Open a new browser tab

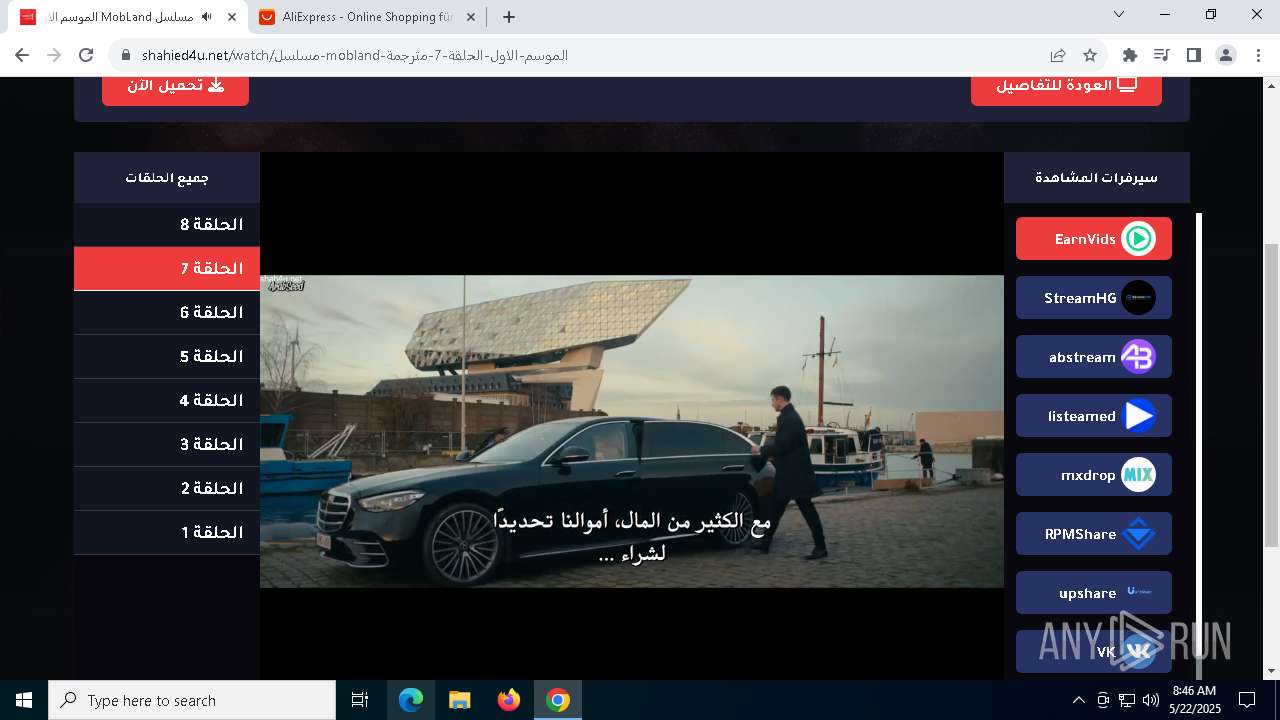pyautogui.click(x=509, y=17)
